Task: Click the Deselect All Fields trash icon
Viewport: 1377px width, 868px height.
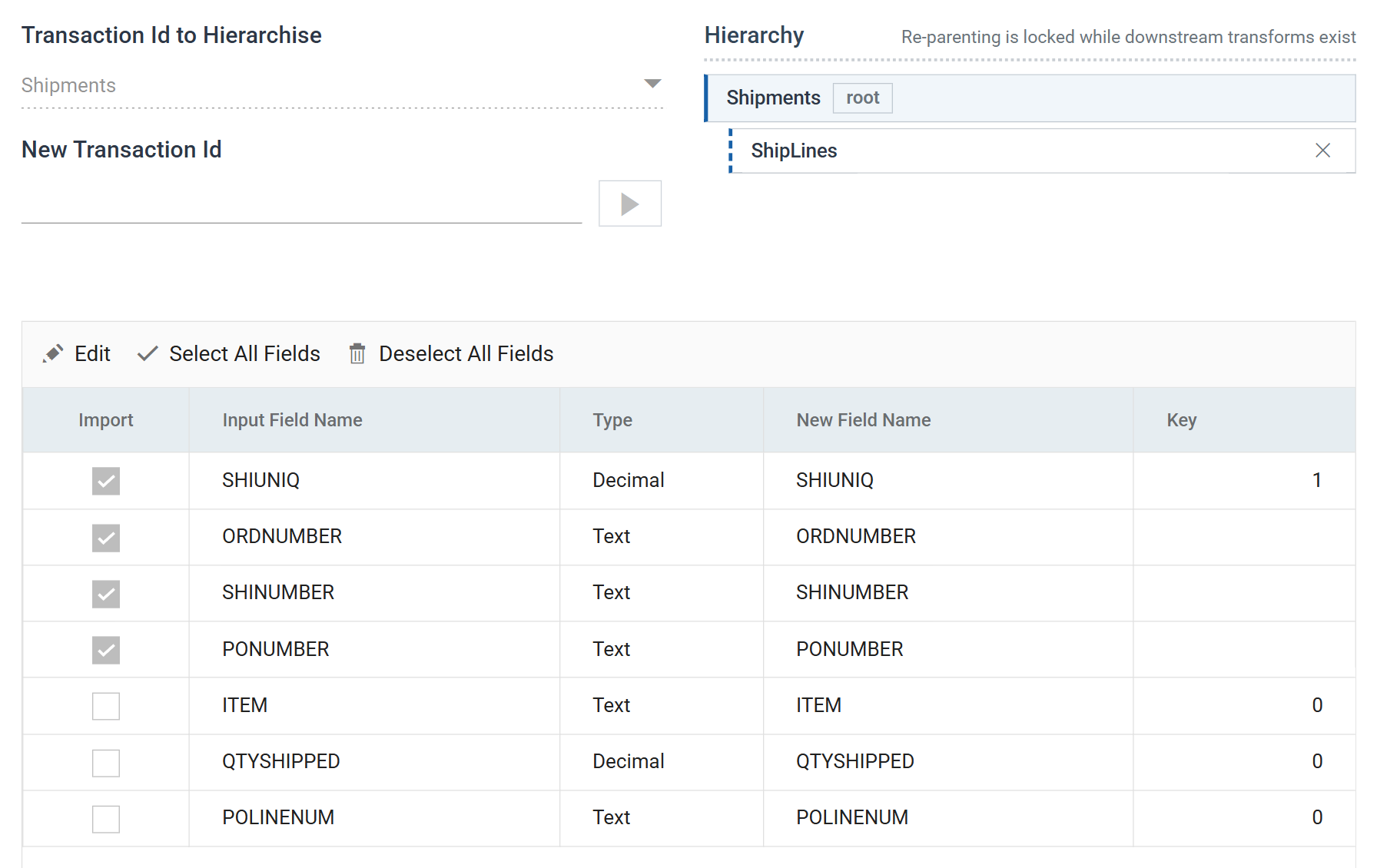Action: coord(357,353)
